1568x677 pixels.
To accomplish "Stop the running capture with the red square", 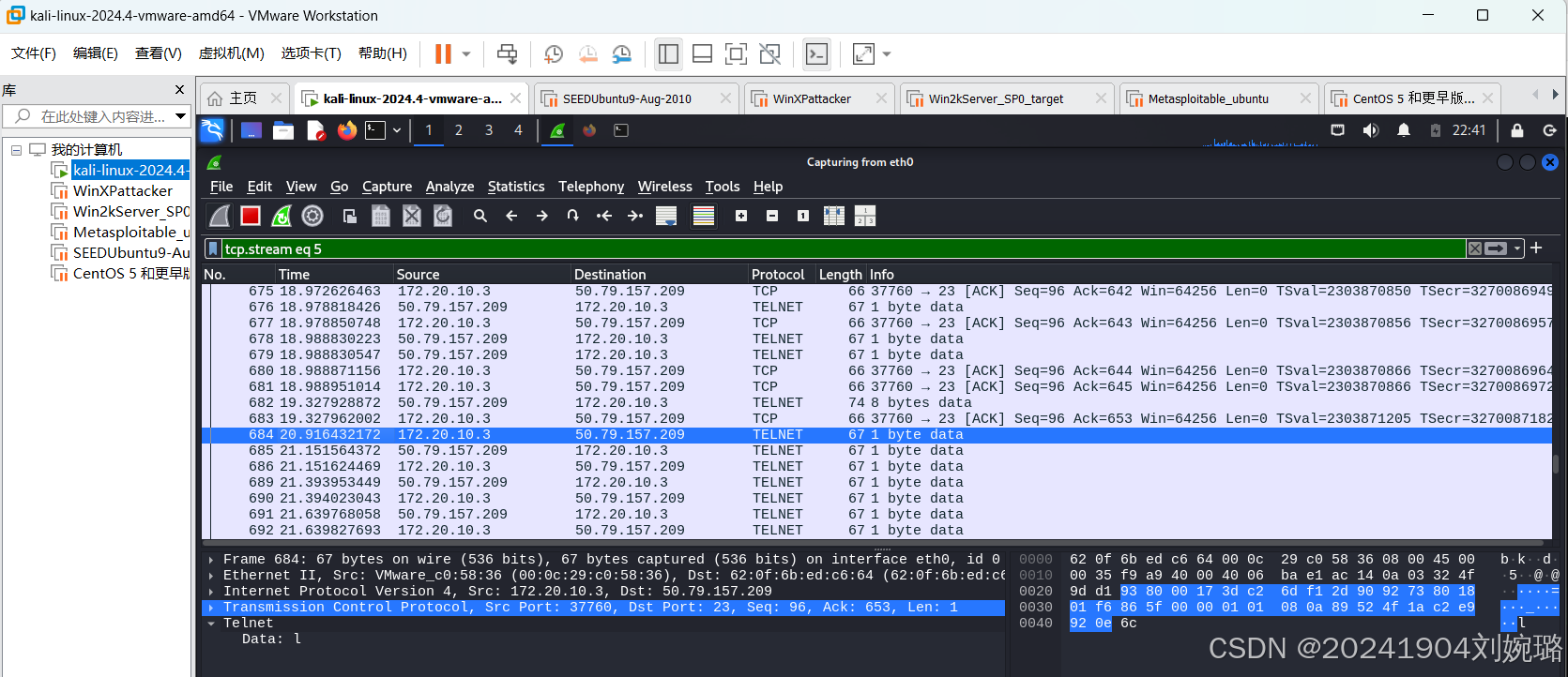I will [x=251, y=216].
